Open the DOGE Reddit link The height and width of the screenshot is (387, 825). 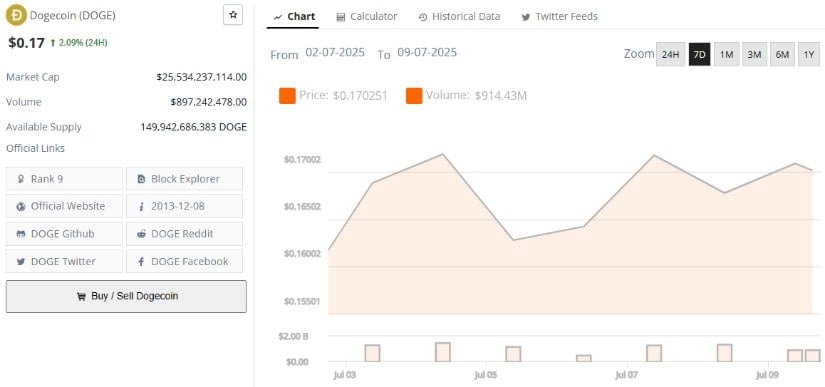(x=185, y=234)
